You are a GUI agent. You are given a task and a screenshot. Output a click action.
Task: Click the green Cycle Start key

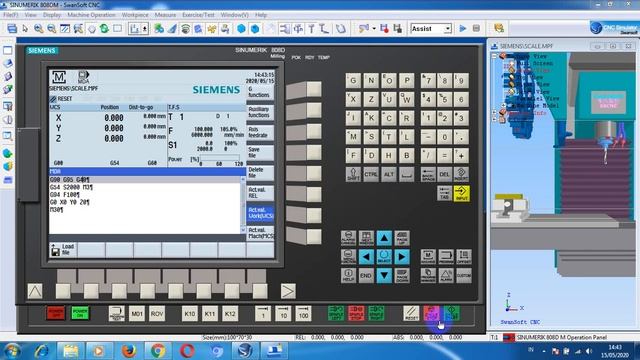point(452,313)
